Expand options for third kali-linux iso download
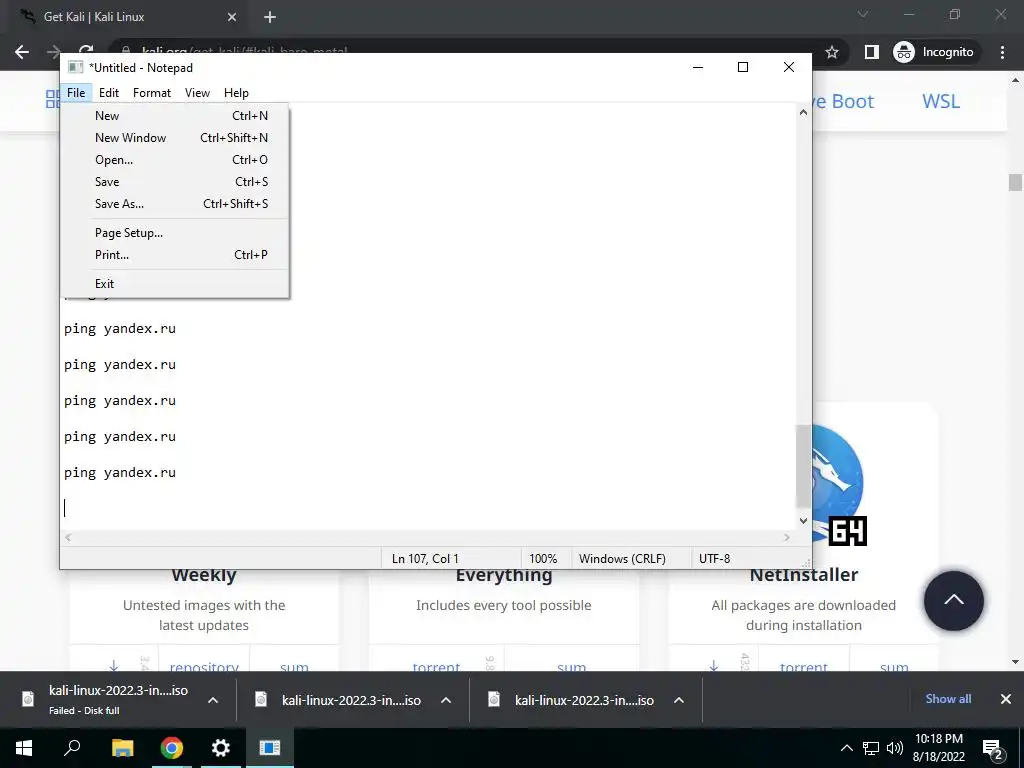Screen dimensions: 1024x768 (x=679, y=700)
